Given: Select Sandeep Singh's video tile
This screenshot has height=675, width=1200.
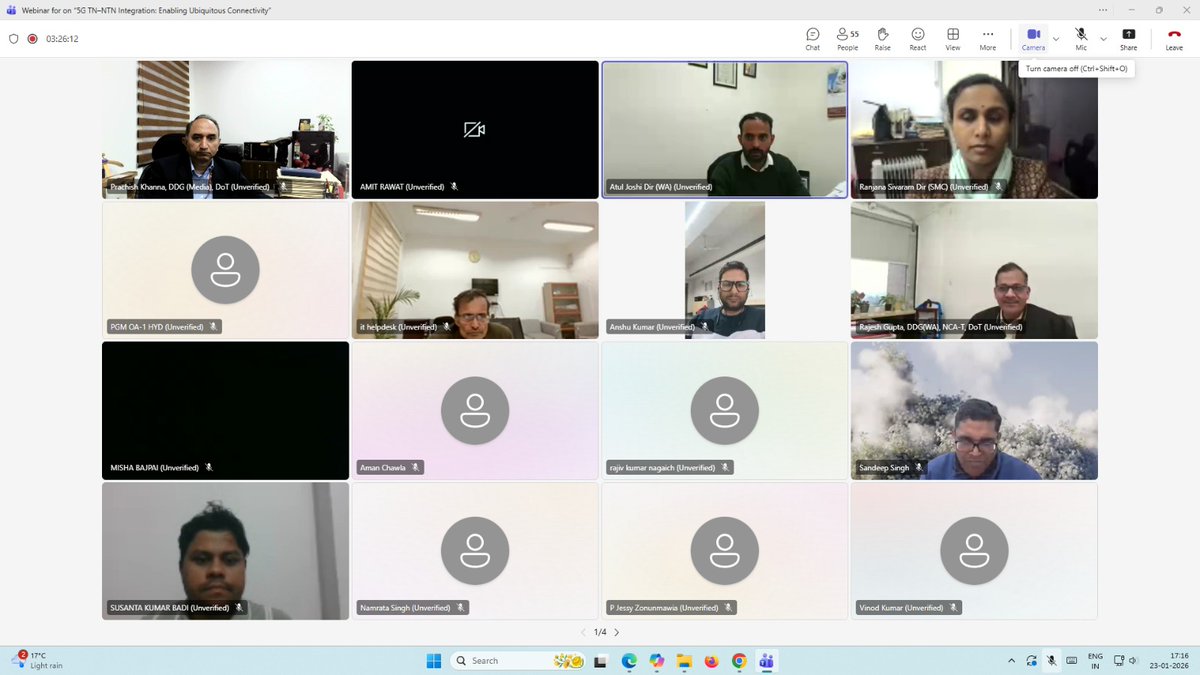Looking at the screenshot, I should pyautogui.click(x=974, y=411).
